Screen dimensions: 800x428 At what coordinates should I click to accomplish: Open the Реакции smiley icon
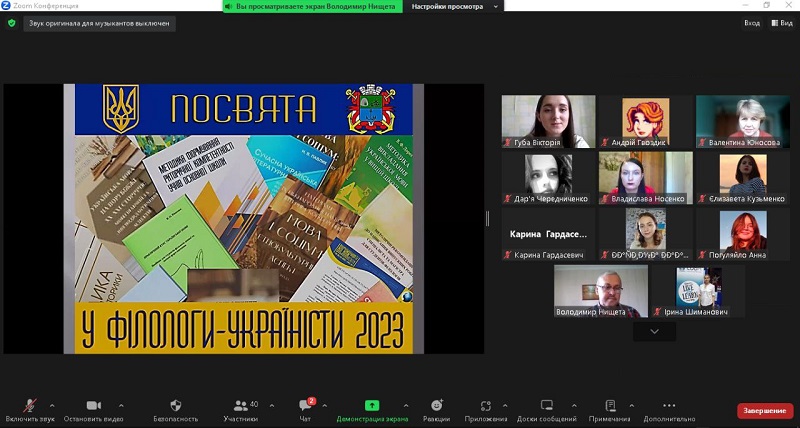pos(437,406)
